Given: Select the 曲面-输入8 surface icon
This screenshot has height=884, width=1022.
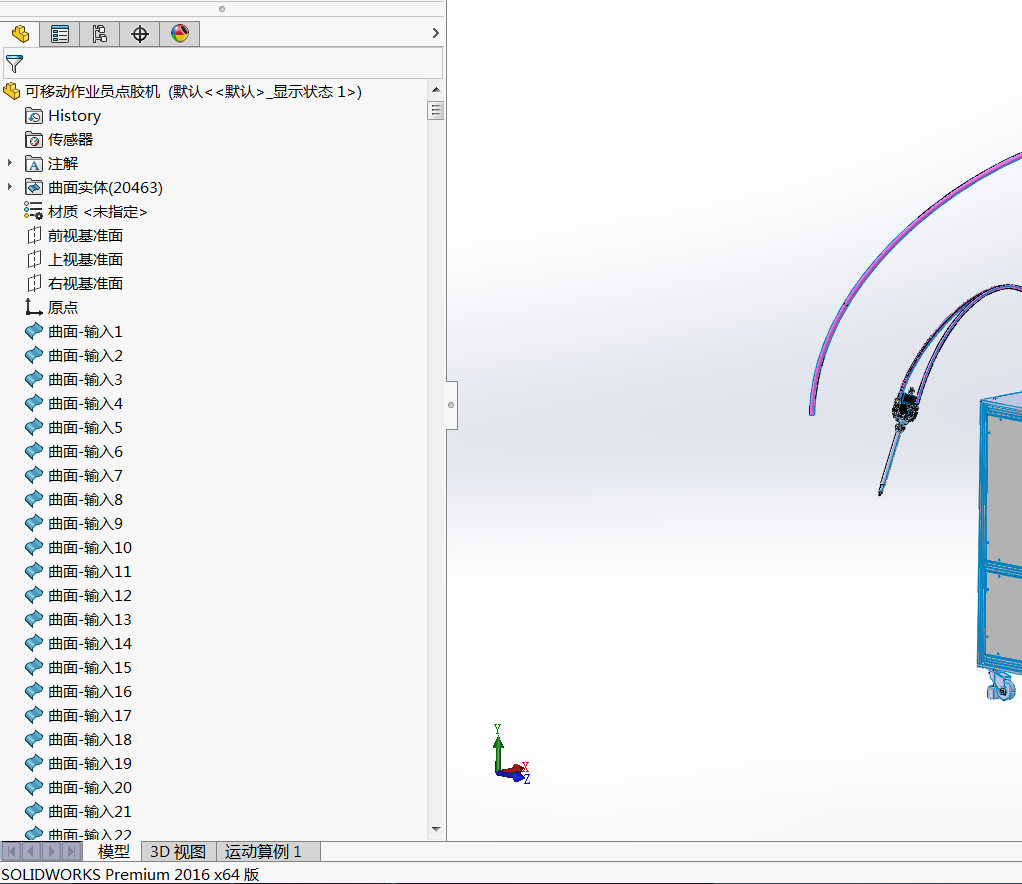Looking at the screenshot, I should pos(34,499).
